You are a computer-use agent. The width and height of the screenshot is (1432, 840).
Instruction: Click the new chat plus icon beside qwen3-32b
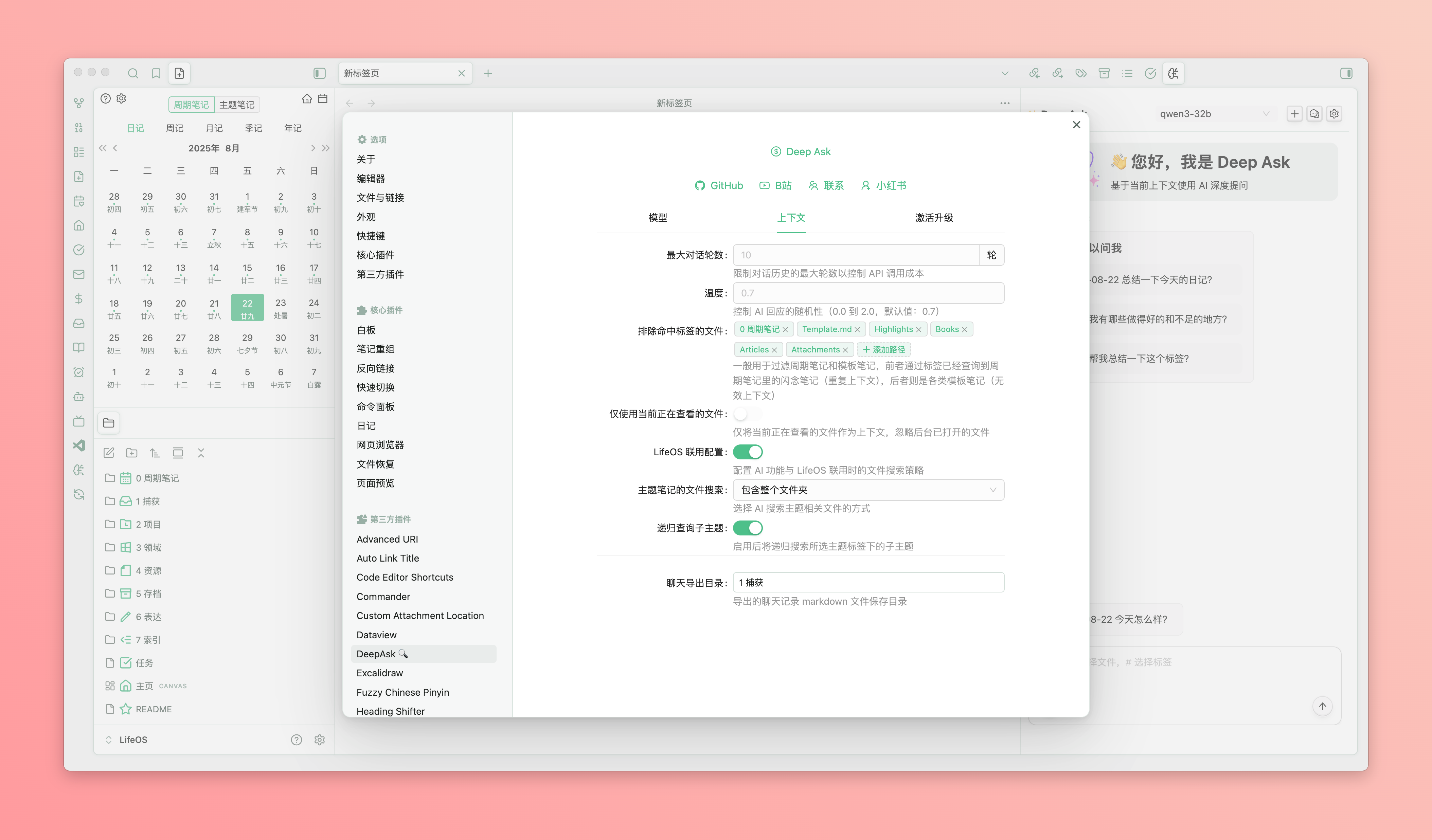1294,114
